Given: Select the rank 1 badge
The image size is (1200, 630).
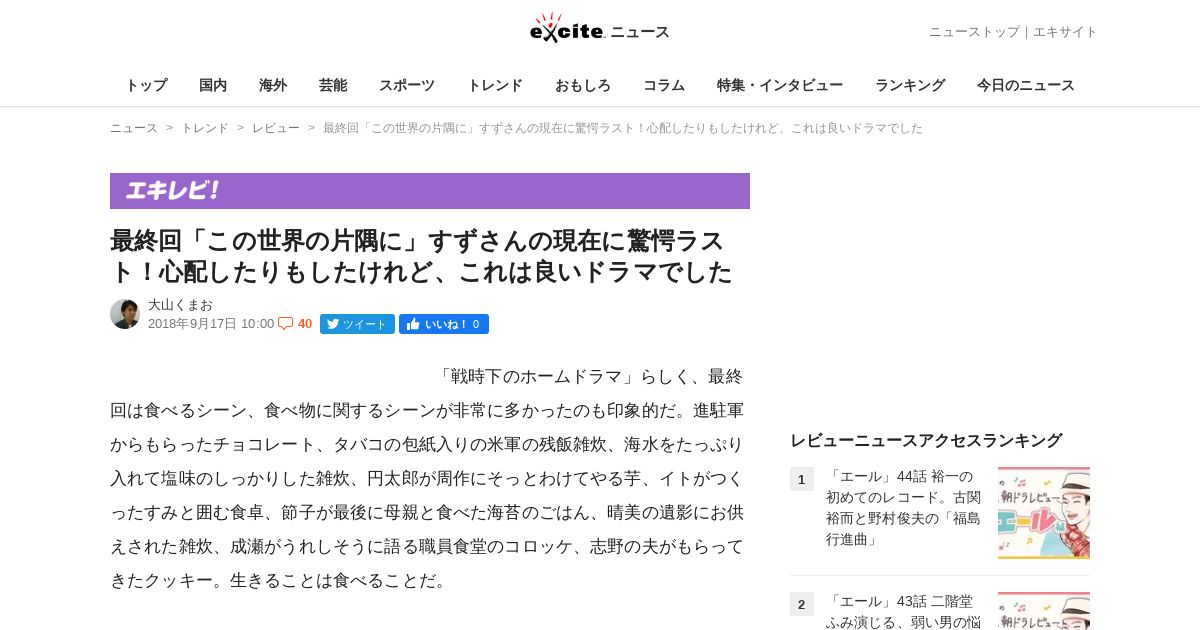Looking at the screenshot, I should coord(801,479).
